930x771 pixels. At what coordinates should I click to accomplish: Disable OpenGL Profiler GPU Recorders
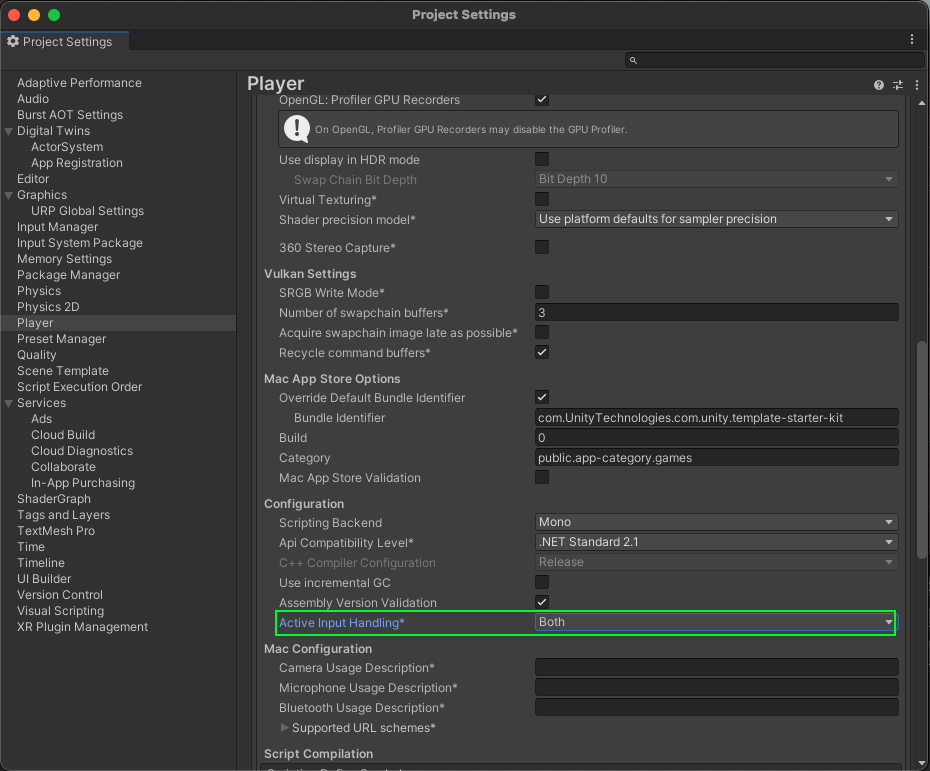click(x=542, y=100)
